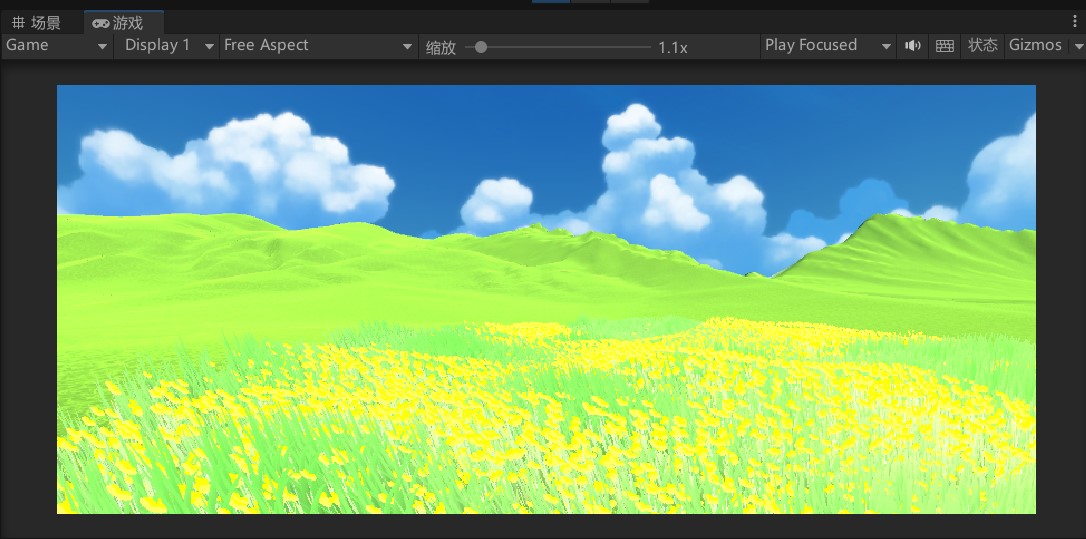Toggle the Gizmos button

(x=1035, y=46)
